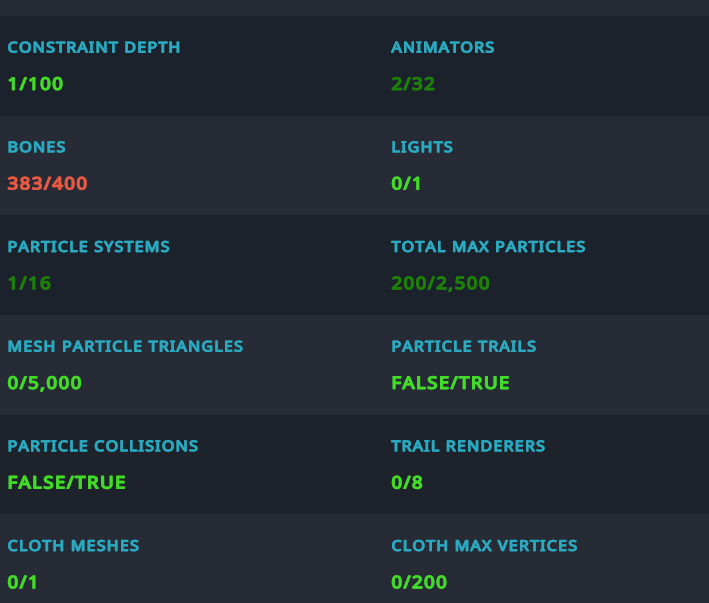This screenshot has height=603, width=709.
Task: Select the 0/8 trail renderers value
Action: [x=407, y=483]
